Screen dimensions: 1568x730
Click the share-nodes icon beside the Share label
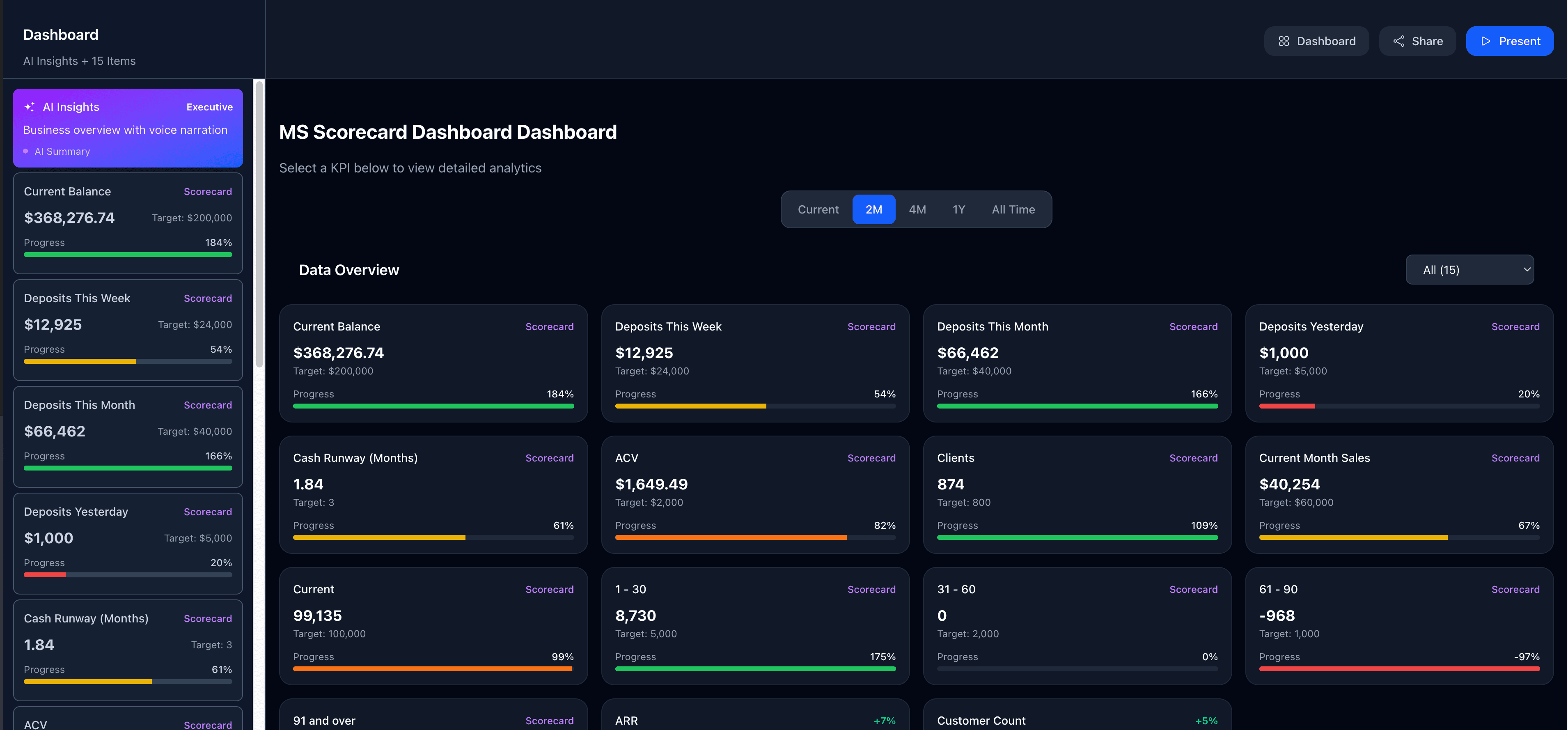1398,41
